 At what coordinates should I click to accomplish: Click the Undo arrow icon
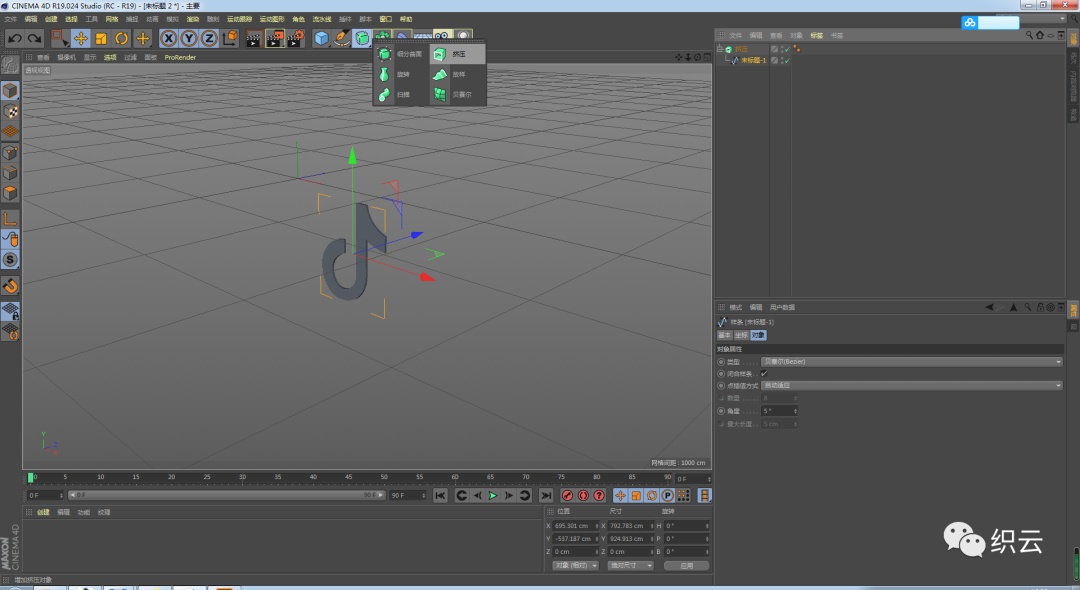(14, 39)
